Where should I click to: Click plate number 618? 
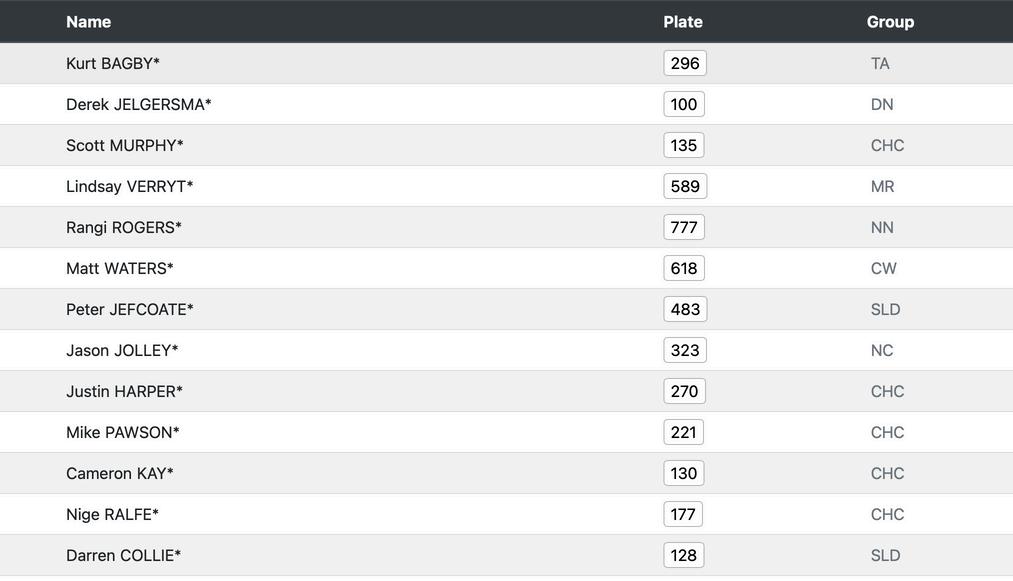coord(684,268)
